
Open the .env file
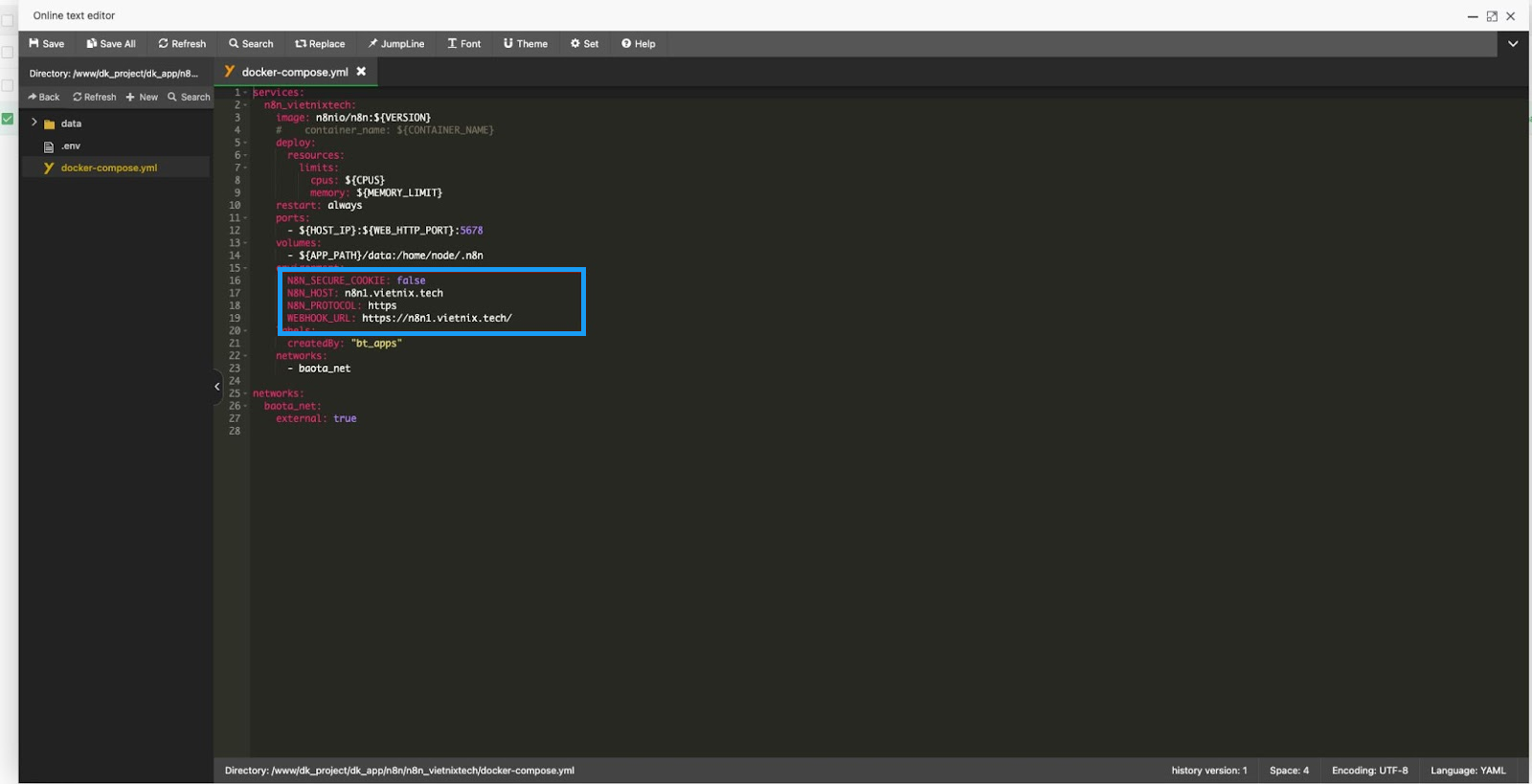[71, 146]
